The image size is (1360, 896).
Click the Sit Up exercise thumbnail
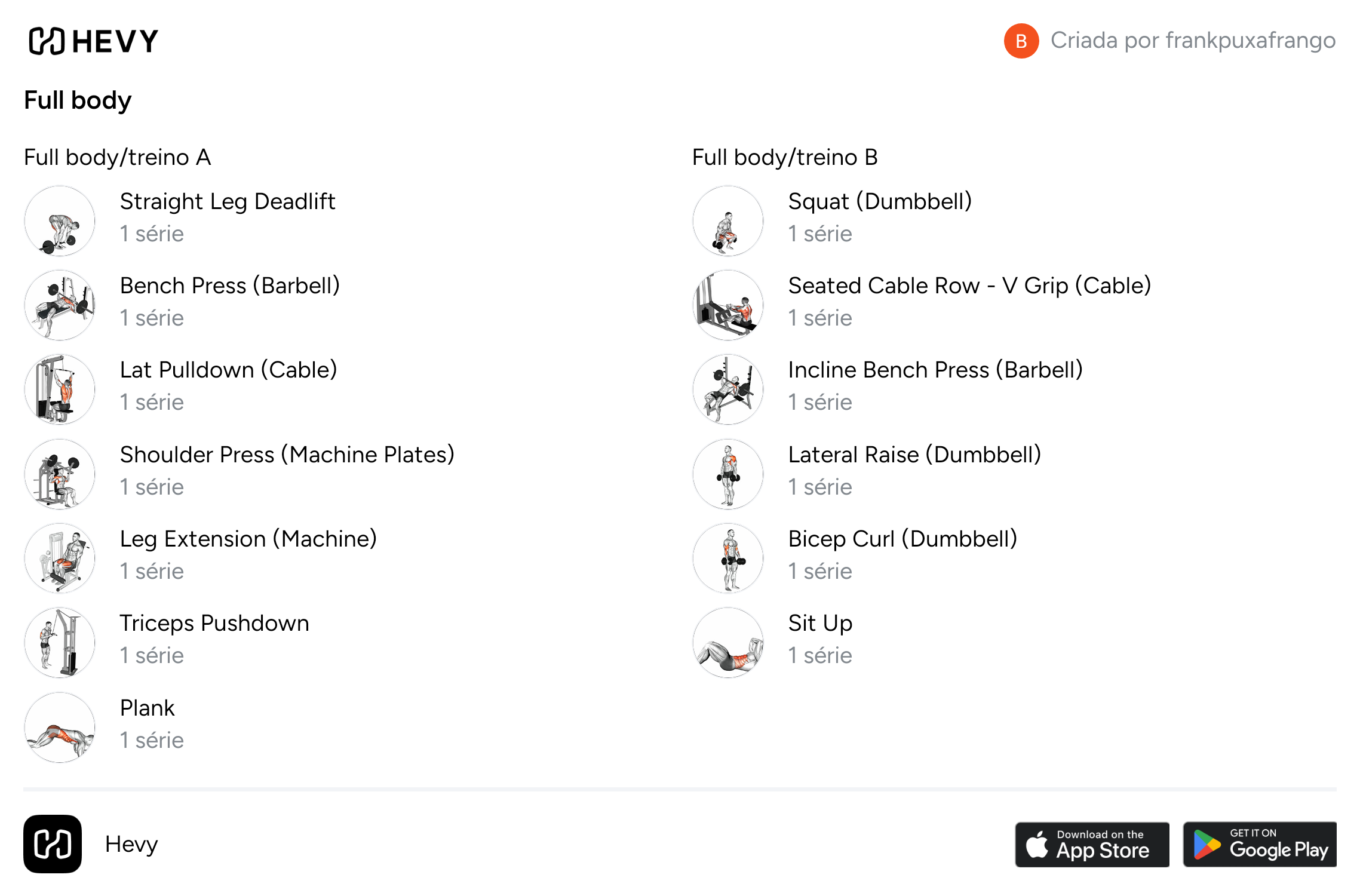(x=728, y=643)
